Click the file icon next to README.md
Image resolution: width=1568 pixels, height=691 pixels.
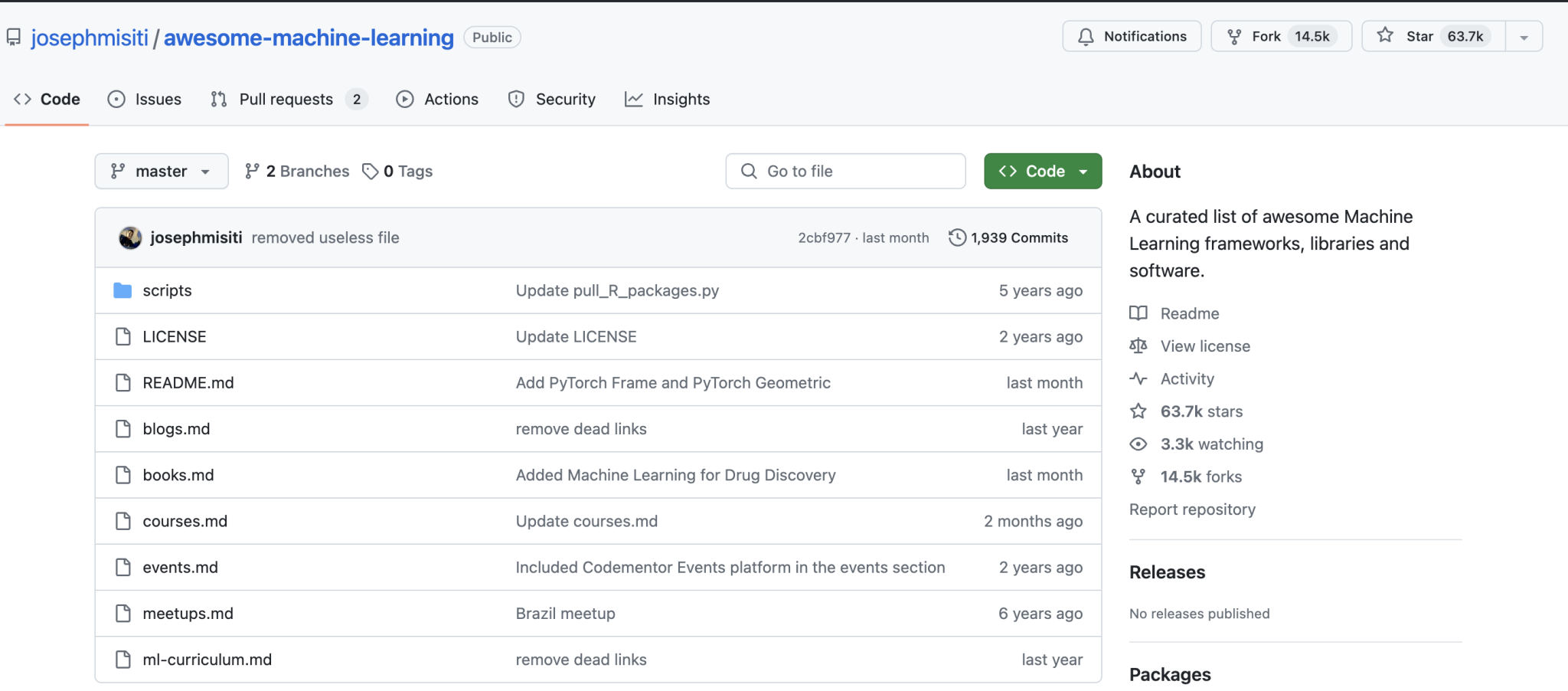pyautogui.click(x=123, y=382)
